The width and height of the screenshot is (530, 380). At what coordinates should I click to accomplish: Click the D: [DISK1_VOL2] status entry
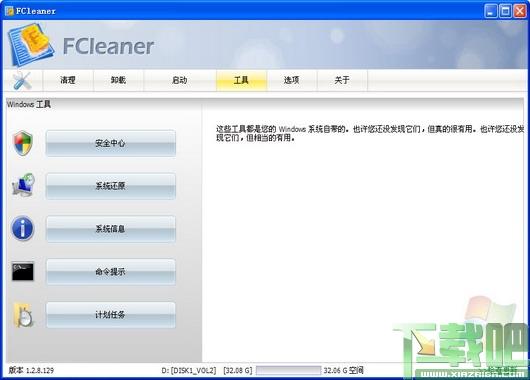[x=189, y=371]
